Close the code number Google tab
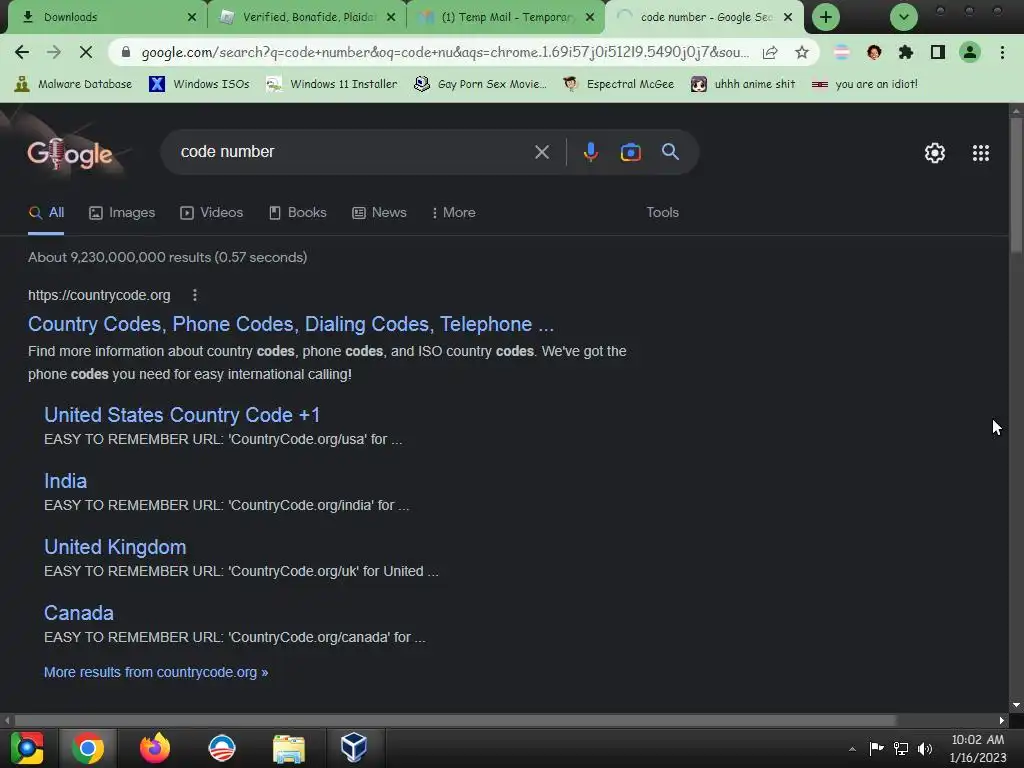Screen dimensions: 1024x768 (788, 17)
